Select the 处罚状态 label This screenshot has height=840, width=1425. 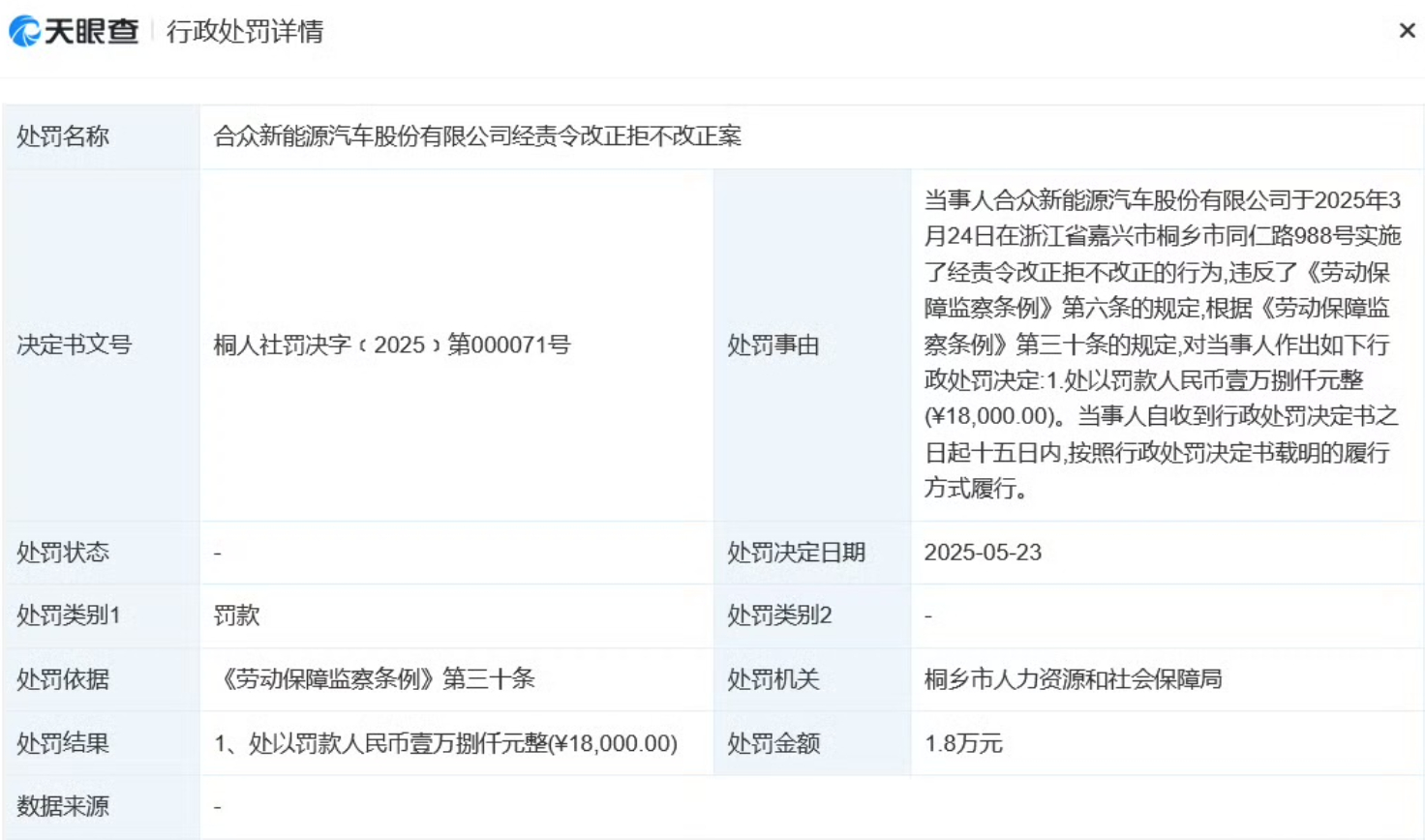[63, 553]
